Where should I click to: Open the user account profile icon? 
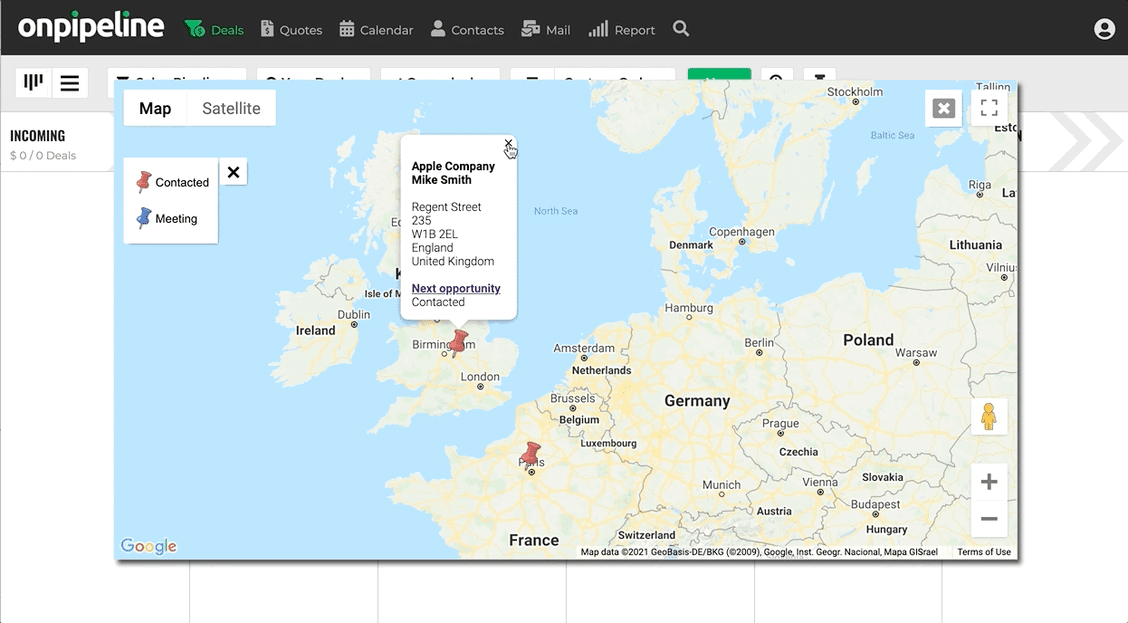pos(1104,29)
